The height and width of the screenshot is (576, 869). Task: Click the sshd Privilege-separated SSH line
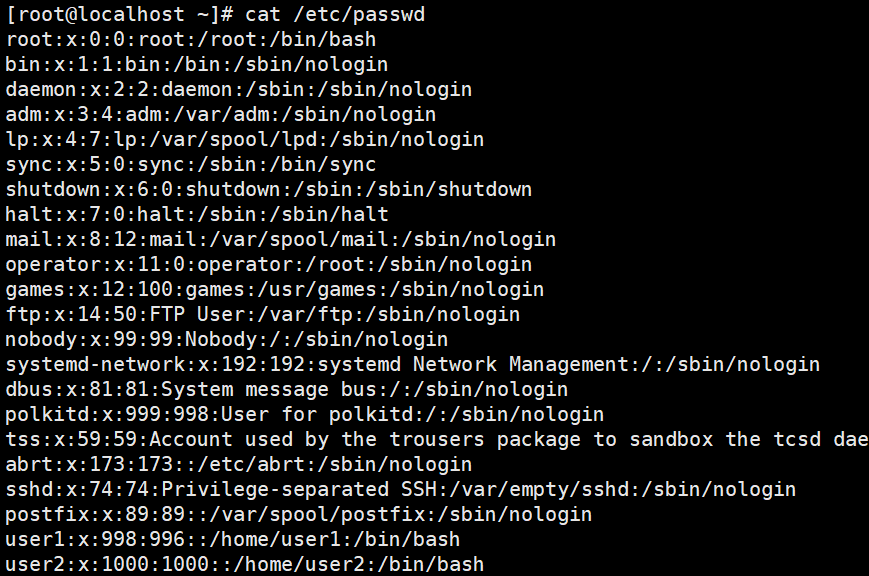(400, 489)
